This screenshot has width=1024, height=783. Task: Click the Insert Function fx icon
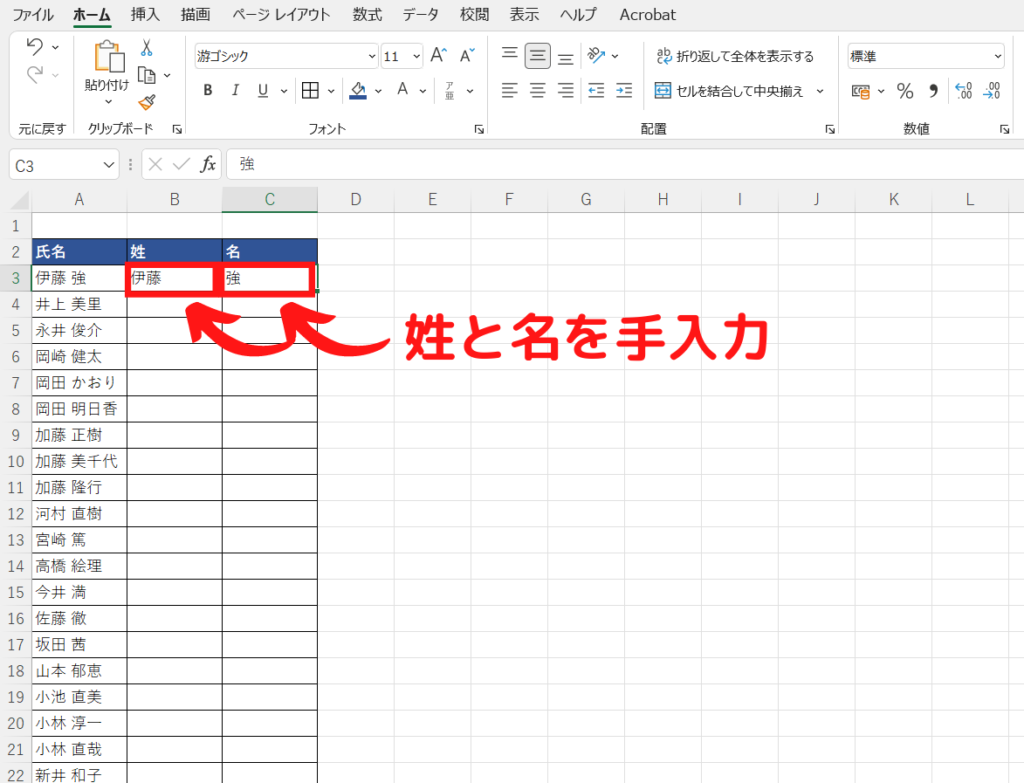(x=208, y=164)
